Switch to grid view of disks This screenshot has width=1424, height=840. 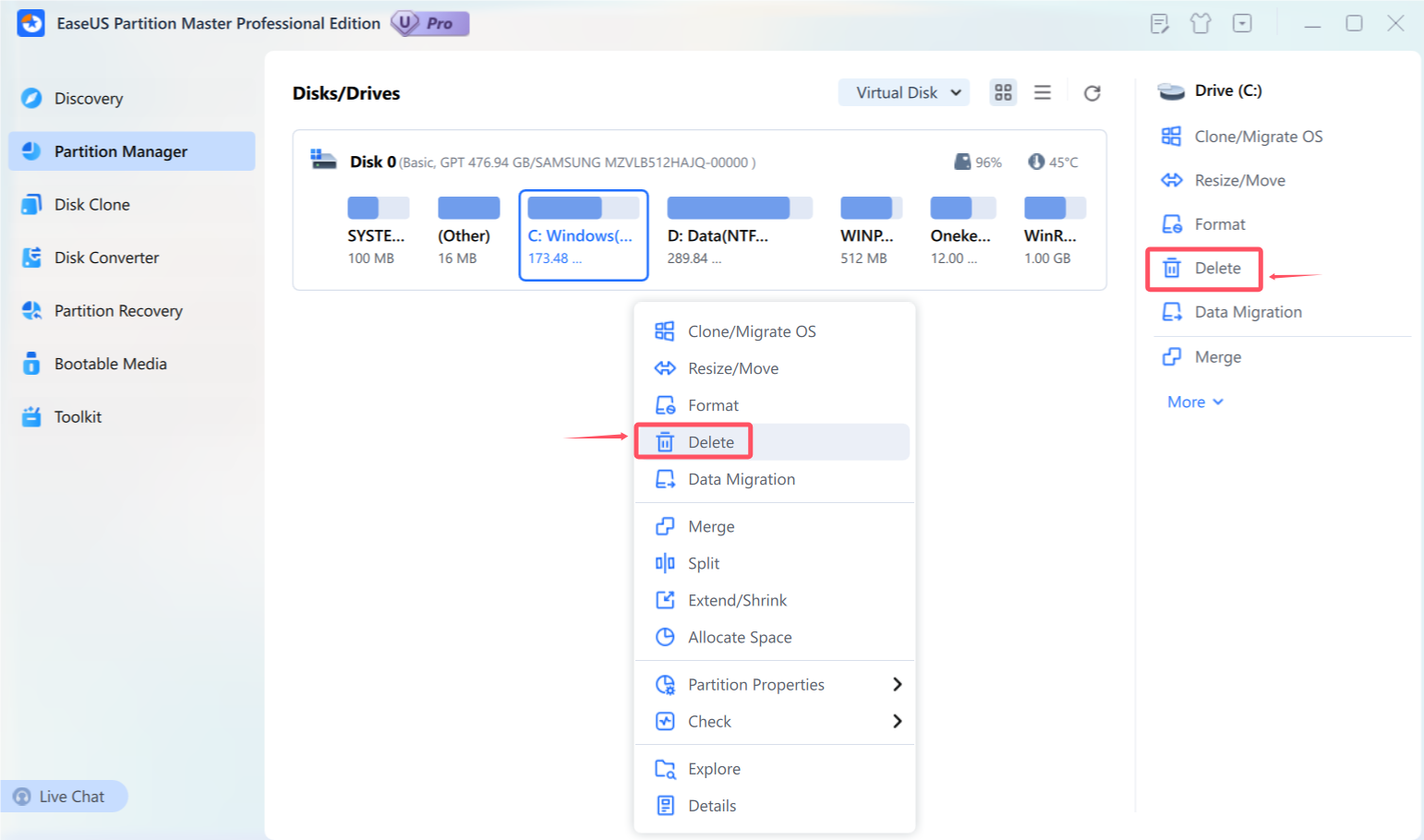[x=1003, y=92]
